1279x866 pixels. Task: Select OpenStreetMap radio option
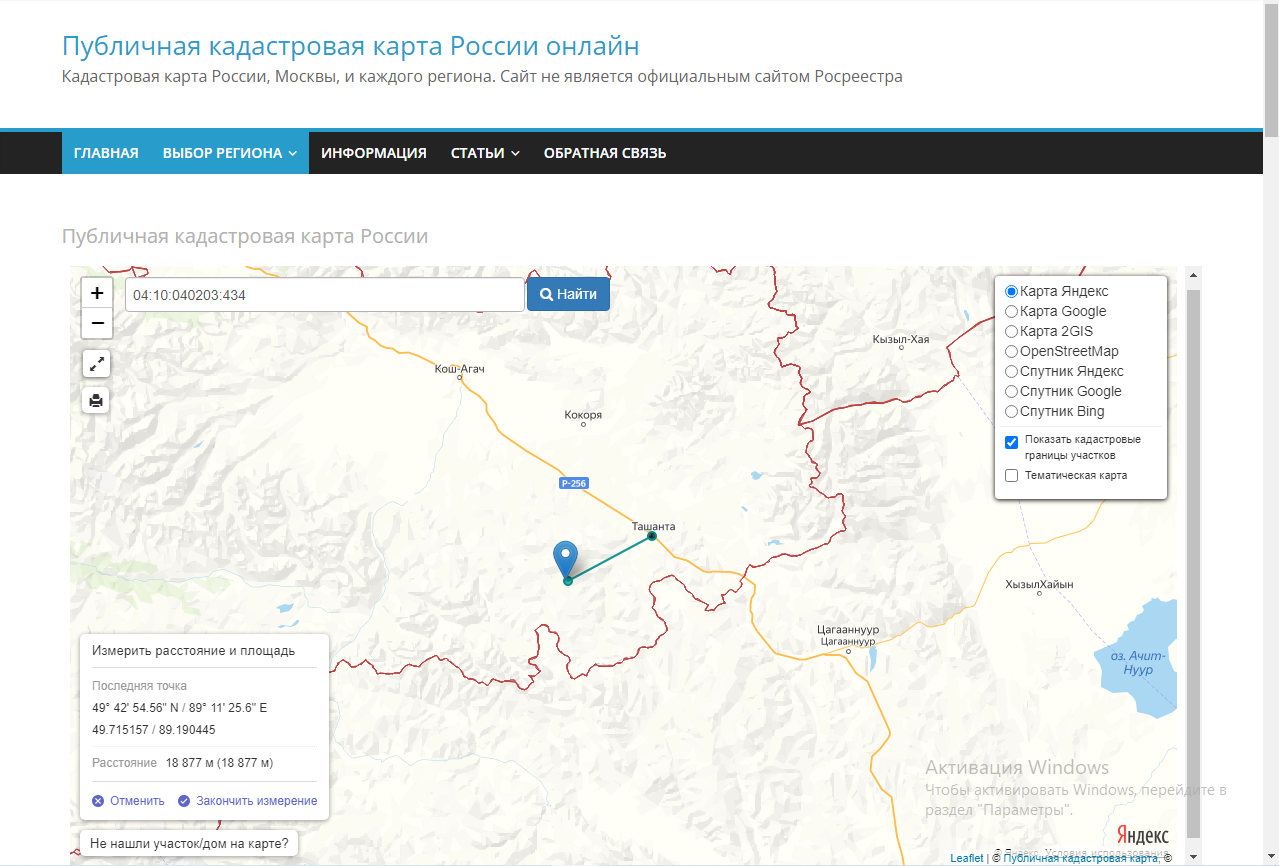coord(1011,351)
